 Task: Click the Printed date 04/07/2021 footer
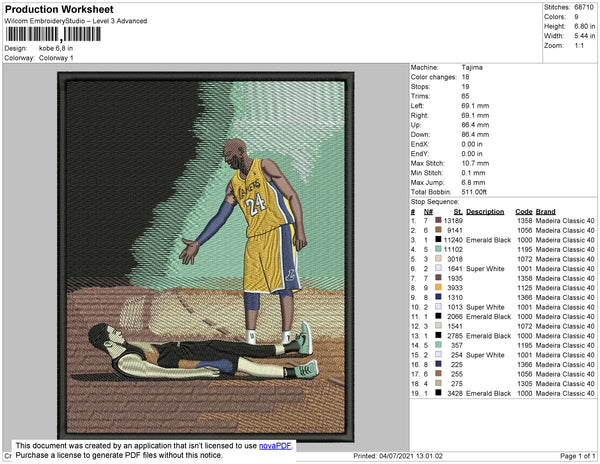pyautogui.click(x=398, y=456)
